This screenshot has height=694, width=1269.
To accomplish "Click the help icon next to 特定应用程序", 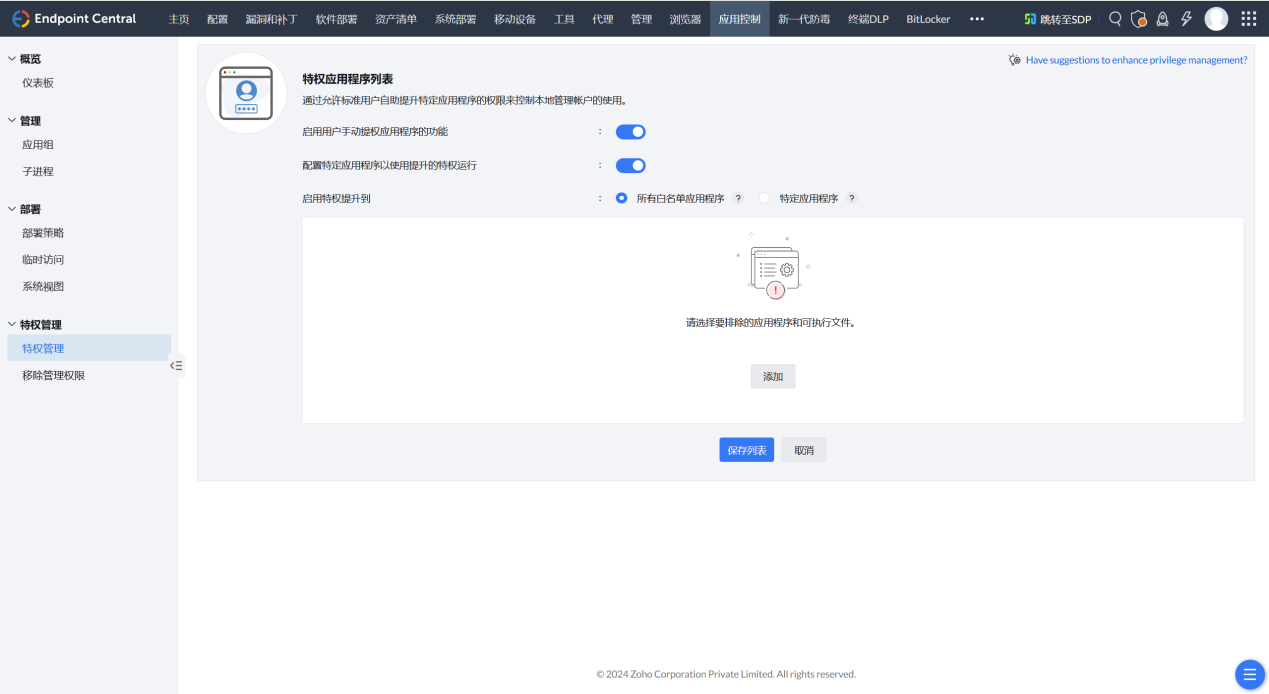I will coord(852,199).
